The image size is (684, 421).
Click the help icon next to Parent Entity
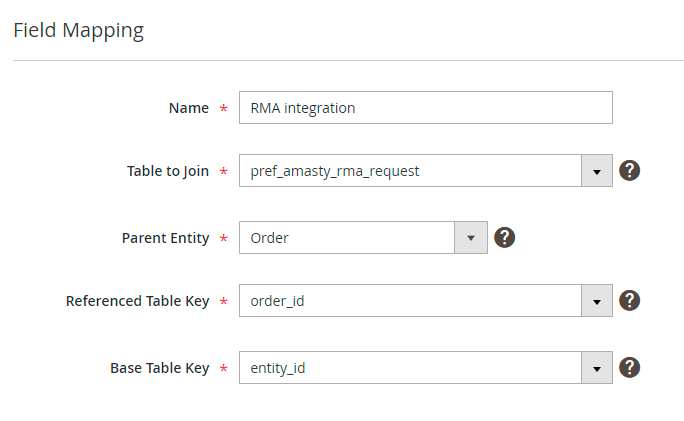[505, 238]
